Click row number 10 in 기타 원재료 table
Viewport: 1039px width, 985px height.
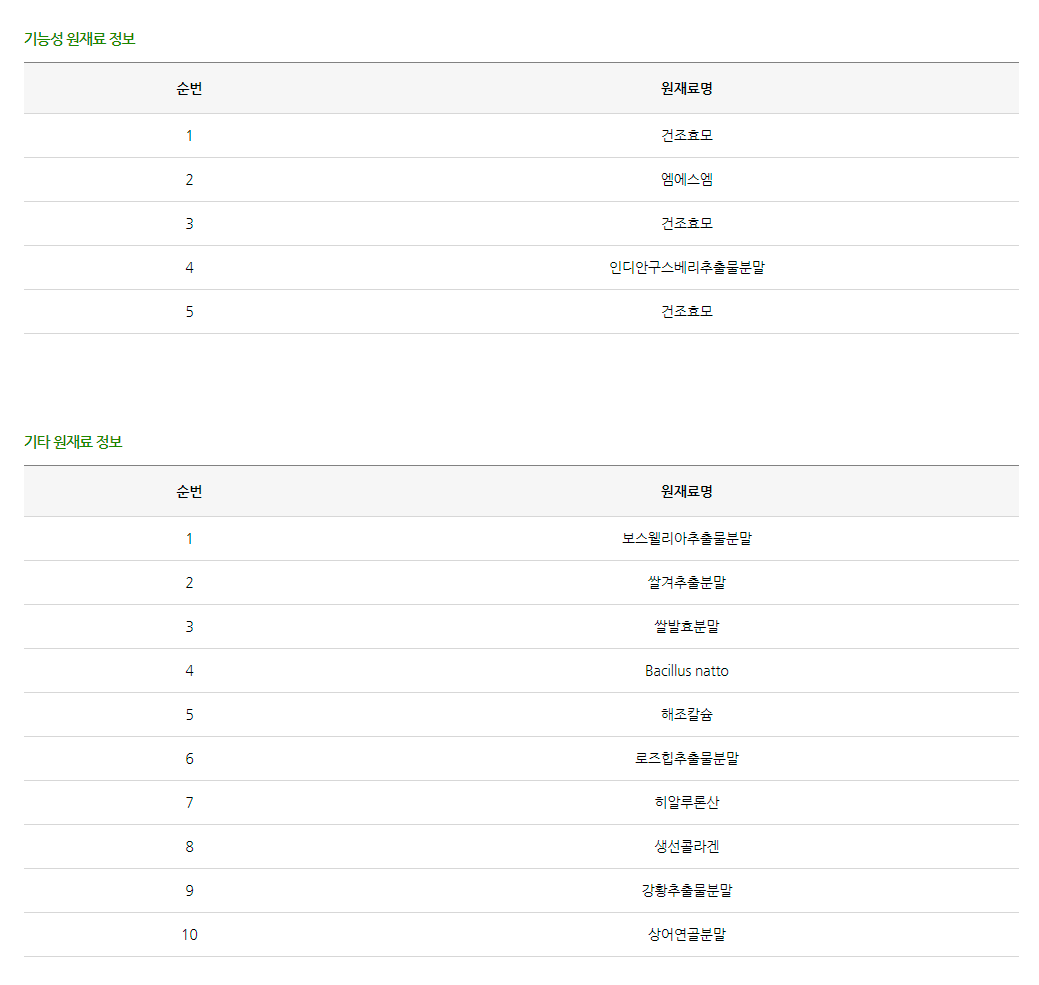point(189,935)
